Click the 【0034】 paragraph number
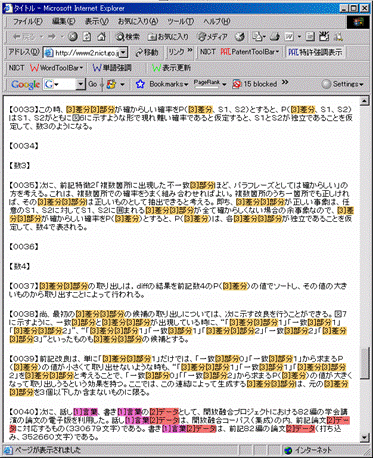The width and height of the screenshot is (373, 458). (24, 146)
